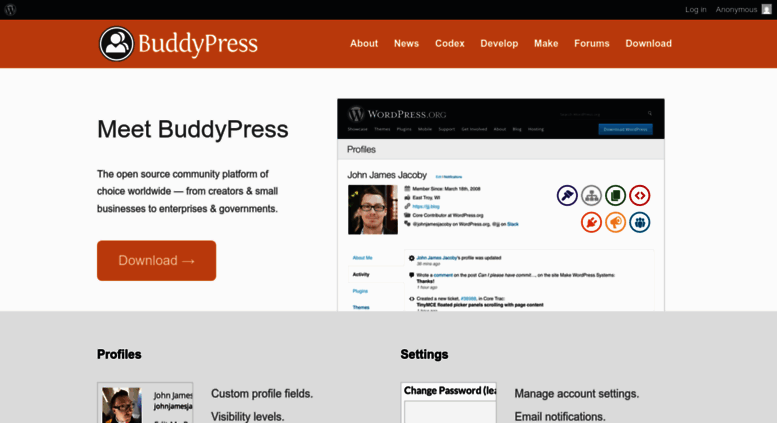Click the 'Visibility levels.' text
The height and width of the screenshot is (423, 777).
pyautogui.click(x=247, y=417)
